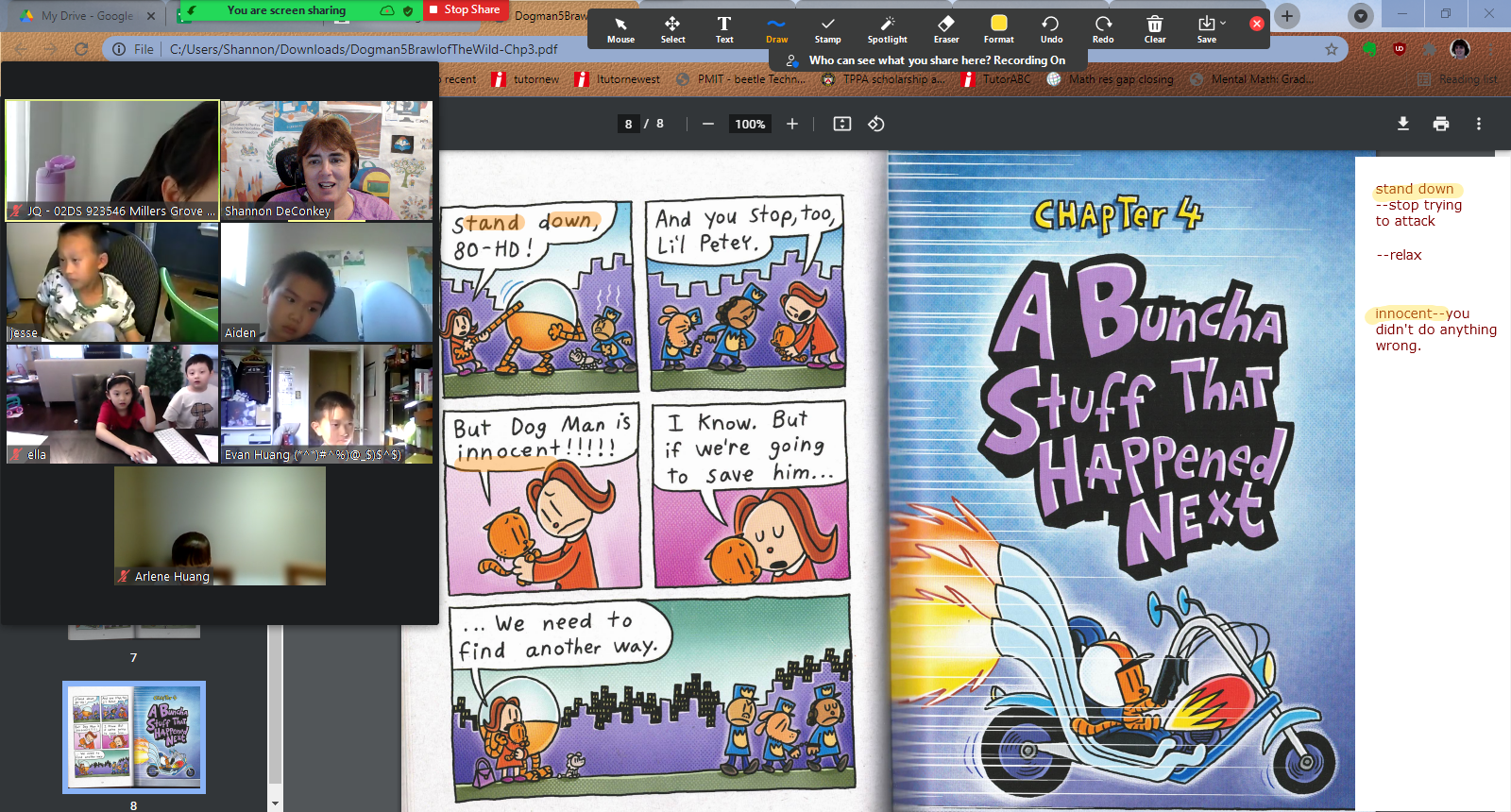Expand the tab search dropdown
The image size is (1511, 812).
click(1361, 16)
